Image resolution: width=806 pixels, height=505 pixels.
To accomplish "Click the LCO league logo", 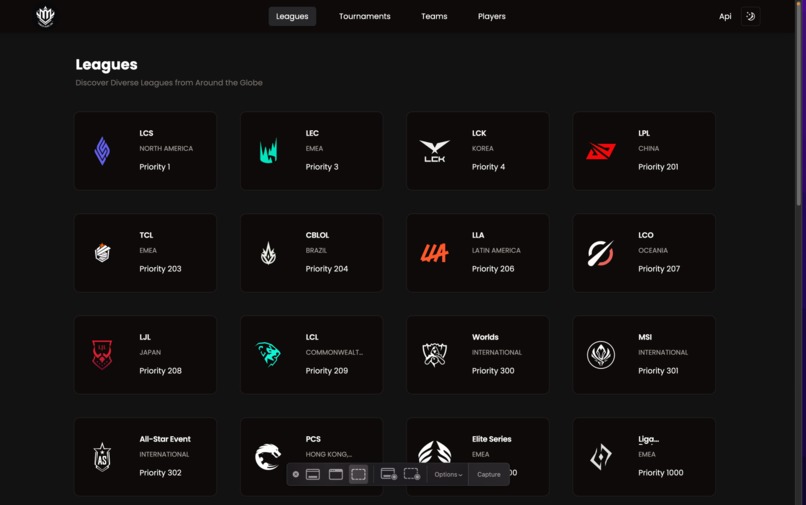I will click(x=601, y=252).
